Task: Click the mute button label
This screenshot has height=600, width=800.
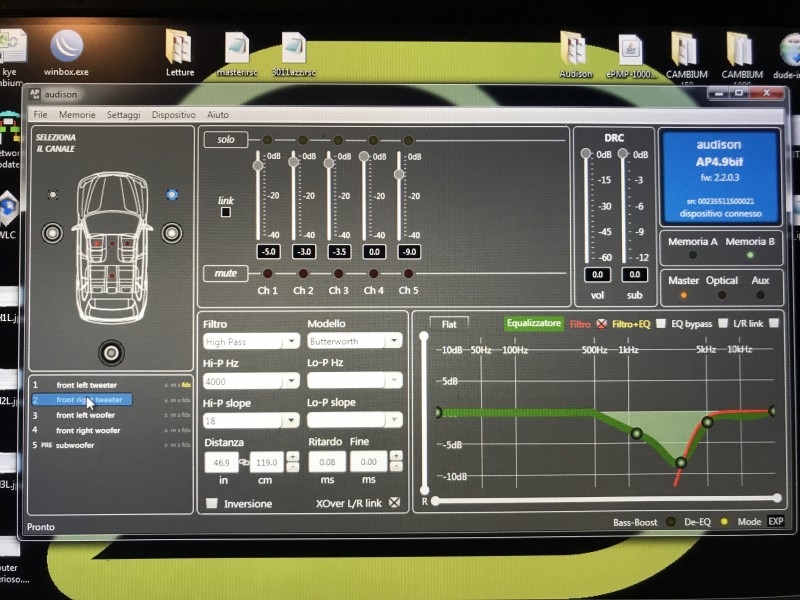Action: [226, 273]
